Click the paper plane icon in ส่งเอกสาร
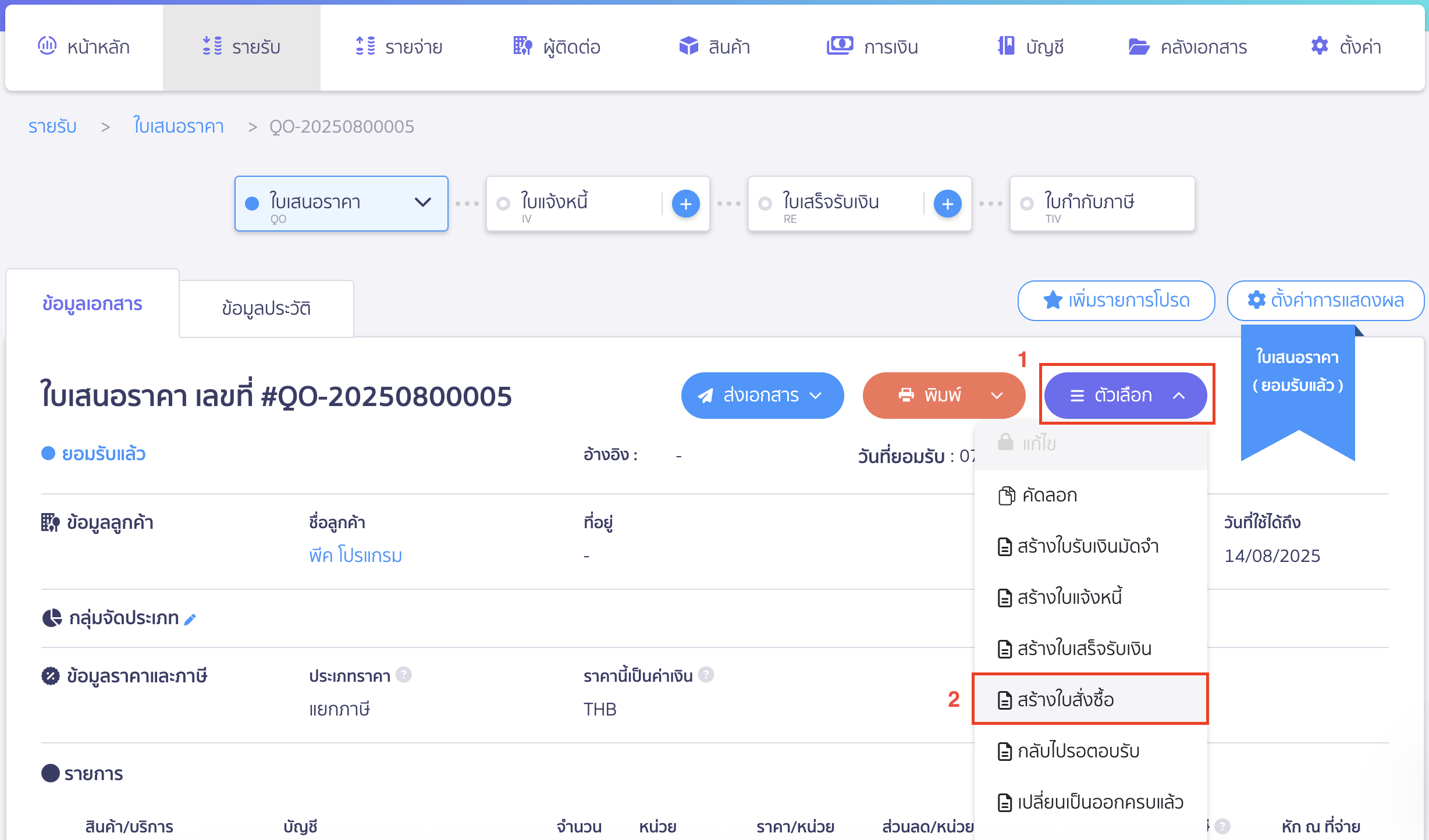1429x840 pixels. [706, 396]
